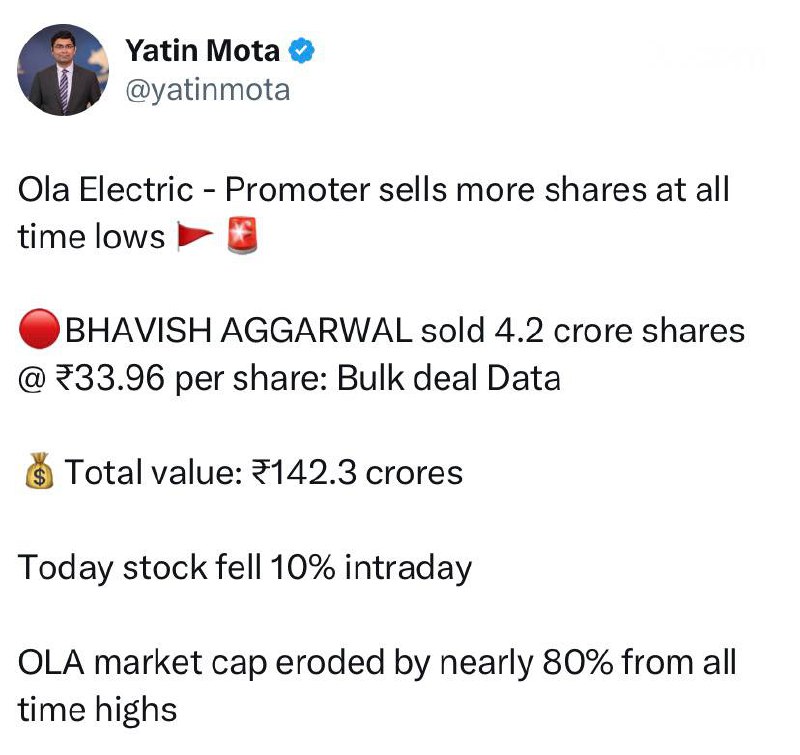Open the Yatin Mota display name
Viewport: 800px width, 755px height.
click(202, 49)
